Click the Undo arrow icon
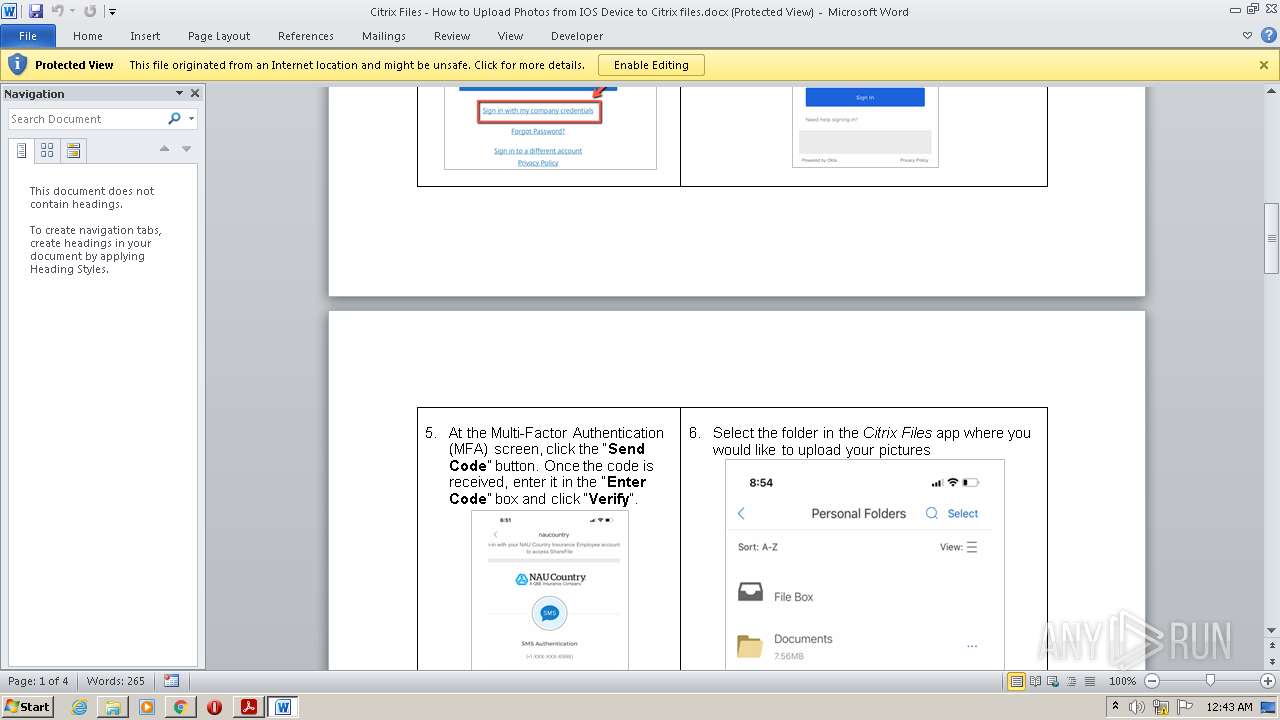 [x=57, y=11]
